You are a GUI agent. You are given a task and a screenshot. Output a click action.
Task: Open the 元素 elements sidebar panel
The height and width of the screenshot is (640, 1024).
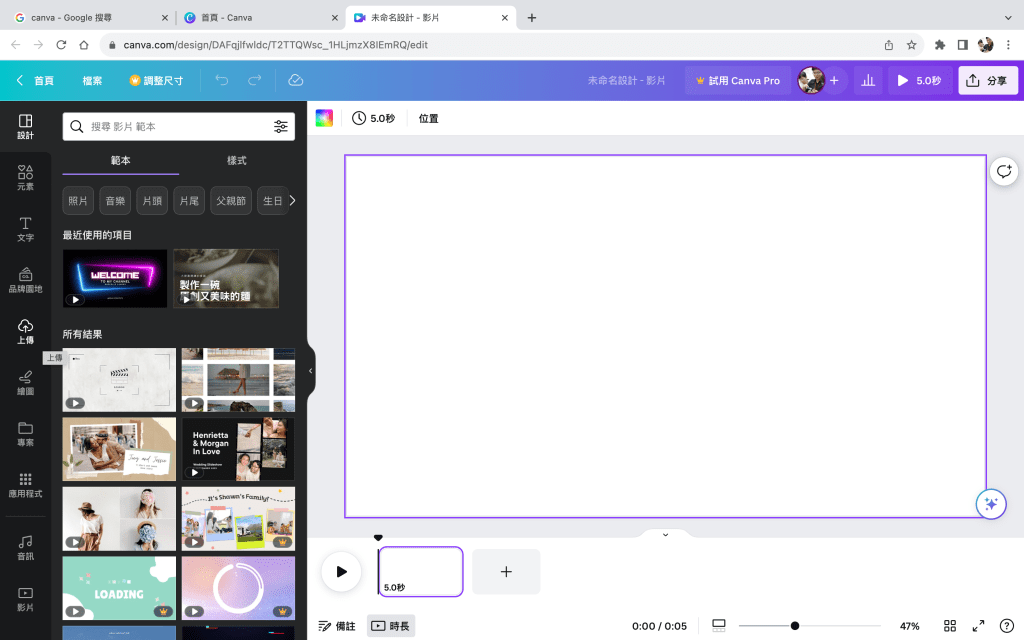(x=26, y=177)
